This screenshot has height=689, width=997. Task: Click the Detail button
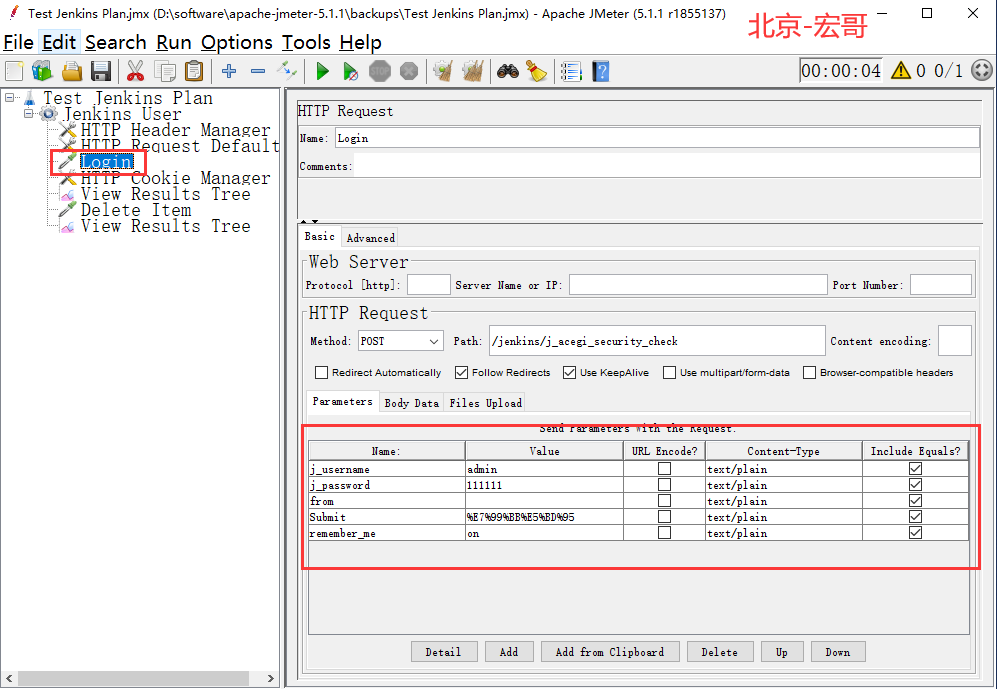pos(443,652)
